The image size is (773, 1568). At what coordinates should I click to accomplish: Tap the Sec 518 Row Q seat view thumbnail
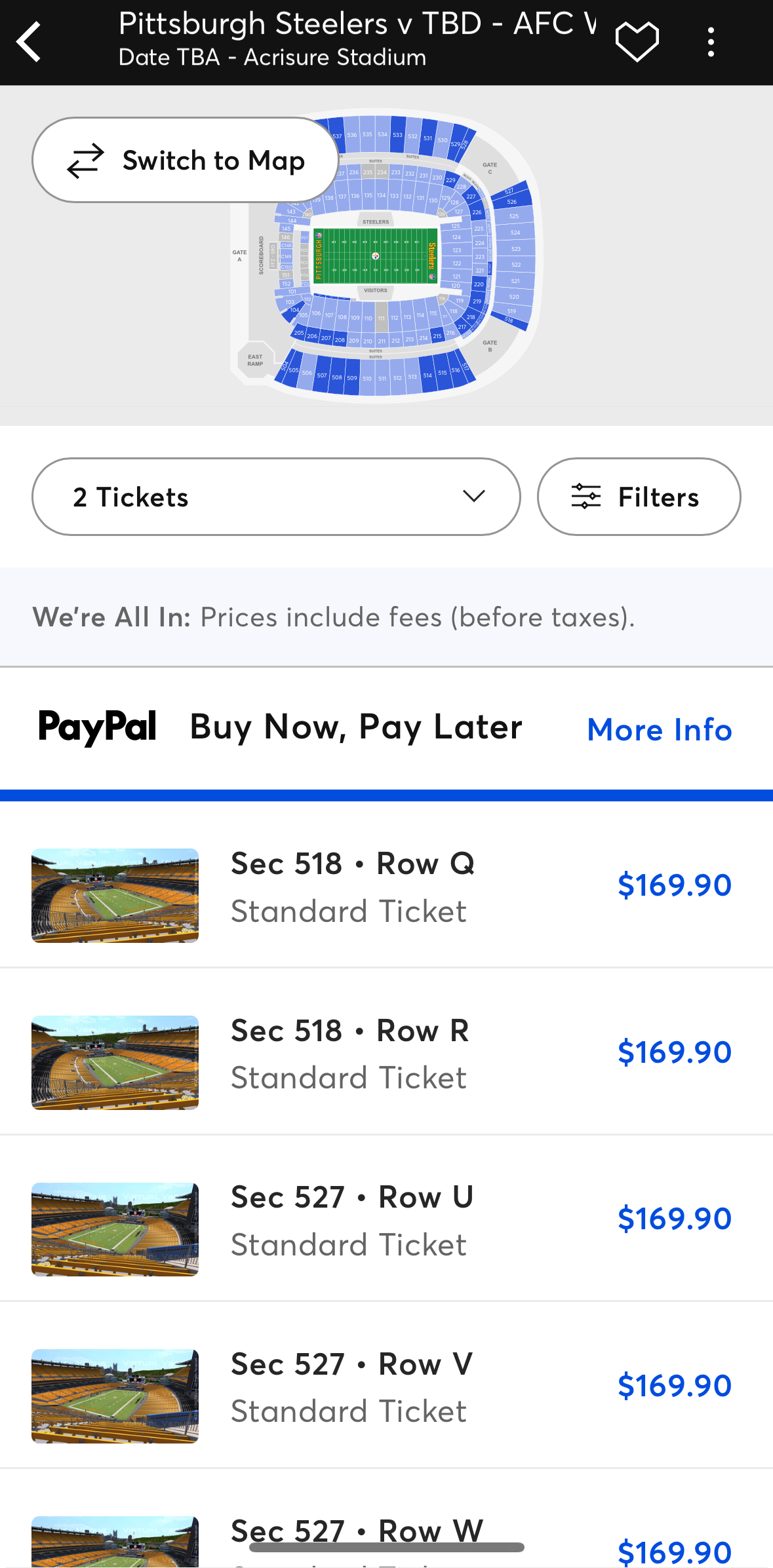(x=115, y=895)
